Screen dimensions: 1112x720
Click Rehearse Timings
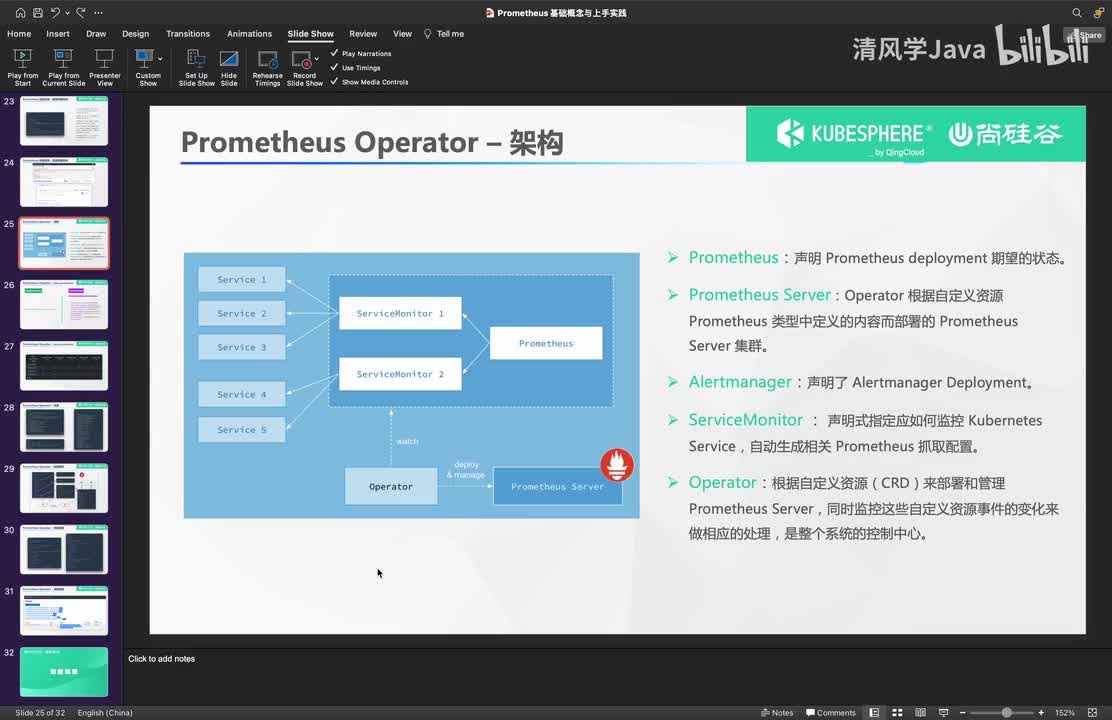(267, 68)
